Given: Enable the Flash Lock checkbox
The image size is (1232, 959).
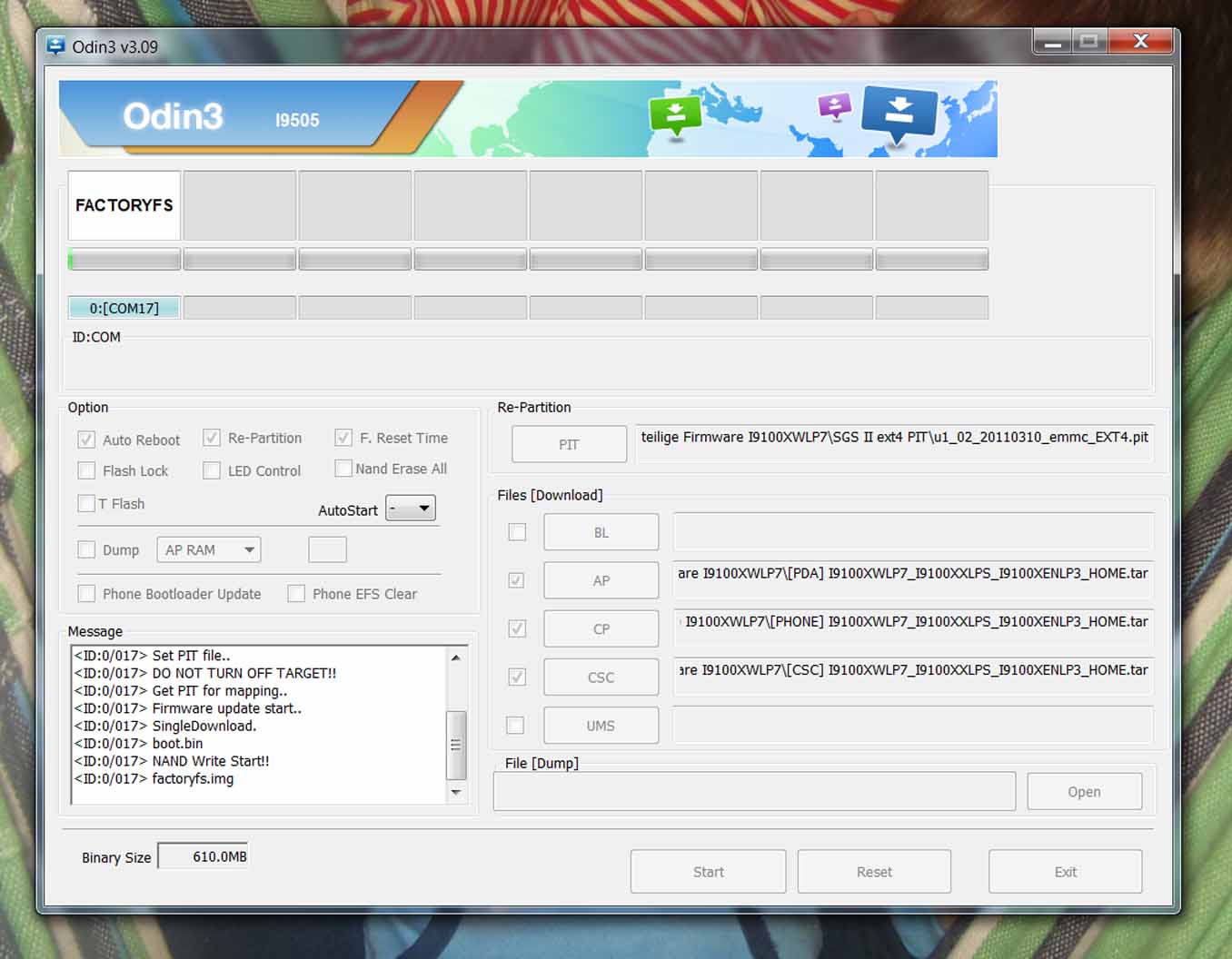Looking at the screenshot, I should tap(86, 470).
